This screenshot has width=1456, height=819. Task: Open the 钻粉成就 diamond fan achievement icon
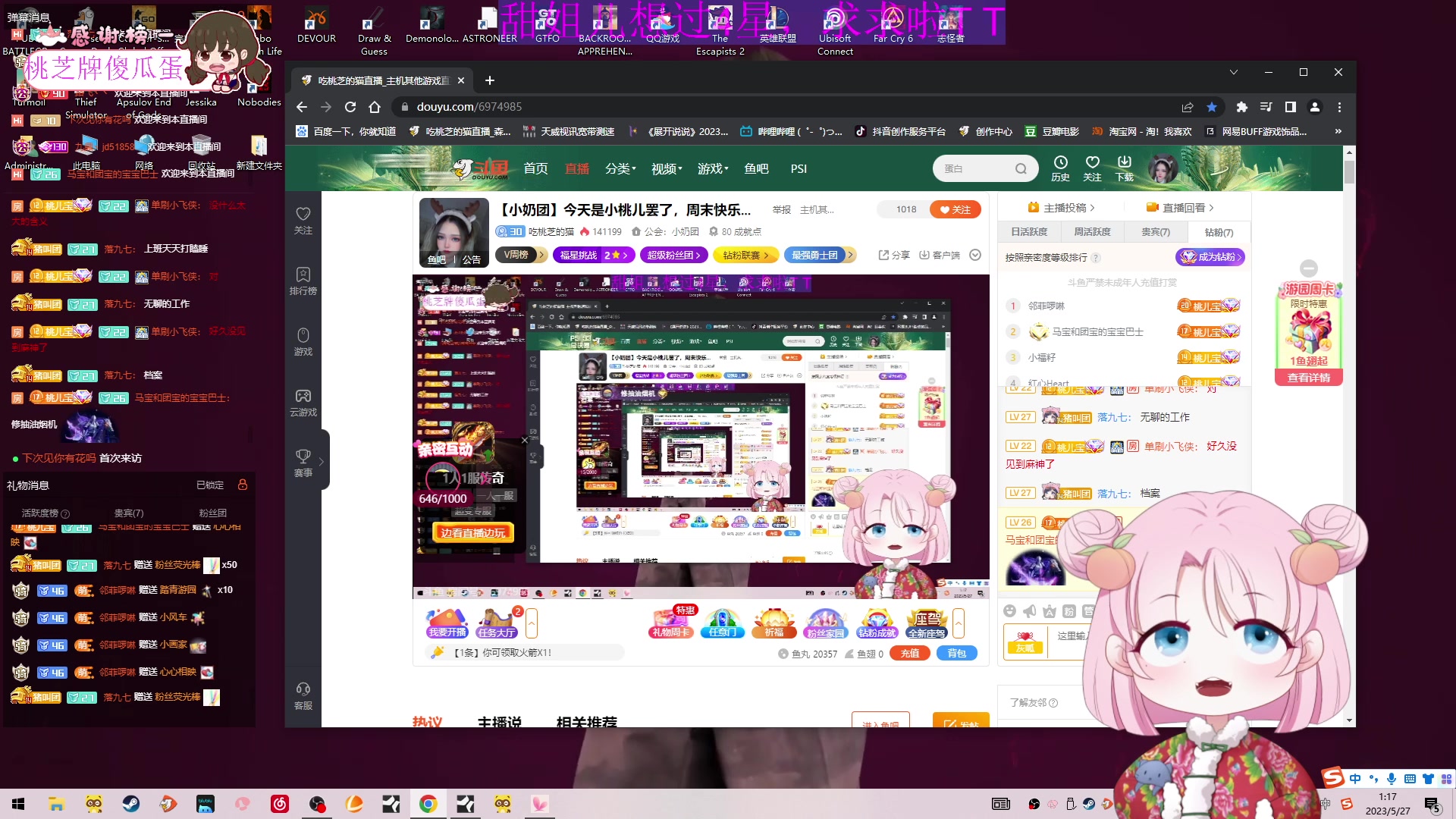877,623
